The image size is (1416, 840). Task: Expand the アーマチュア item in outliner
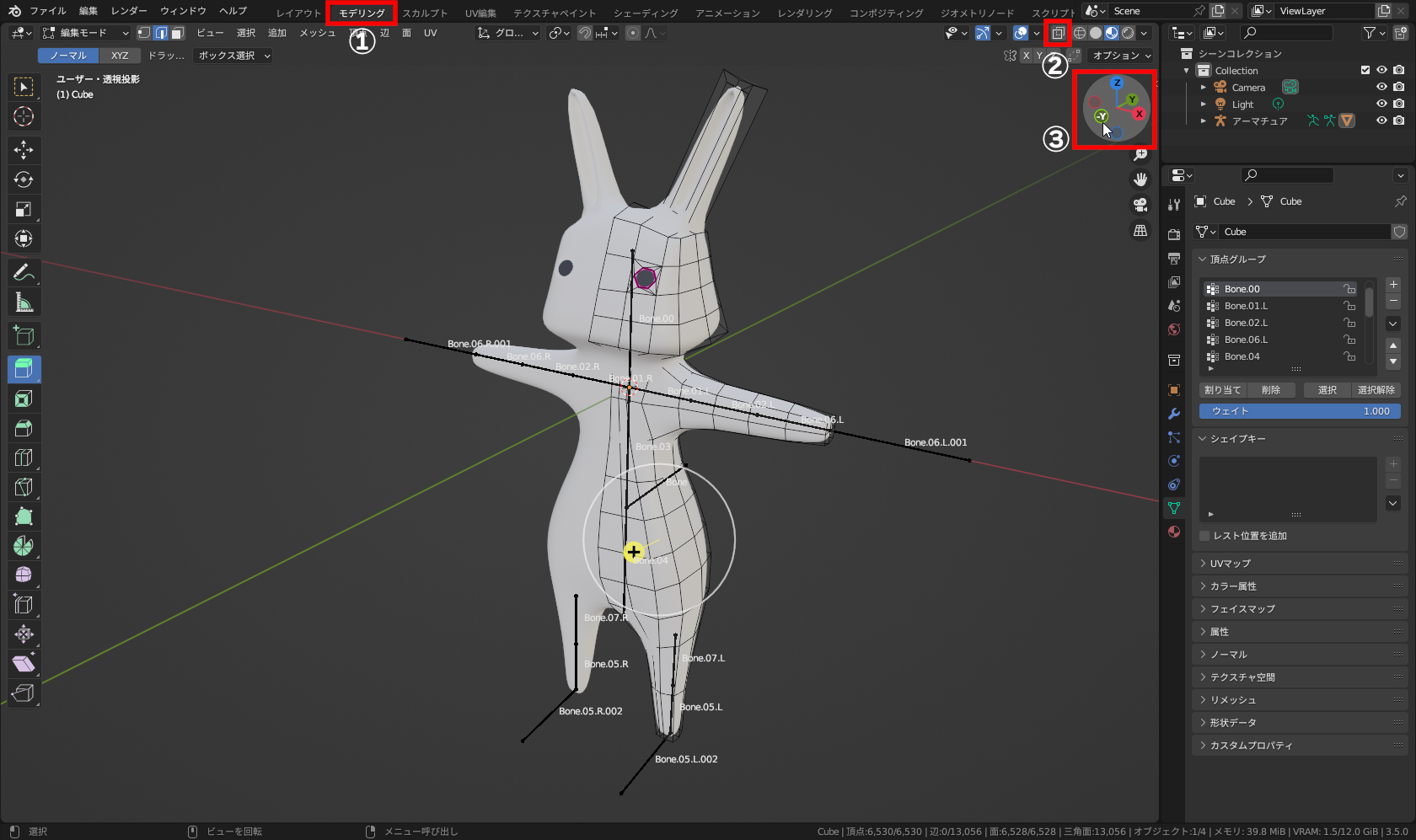(x=1204, y=120)
